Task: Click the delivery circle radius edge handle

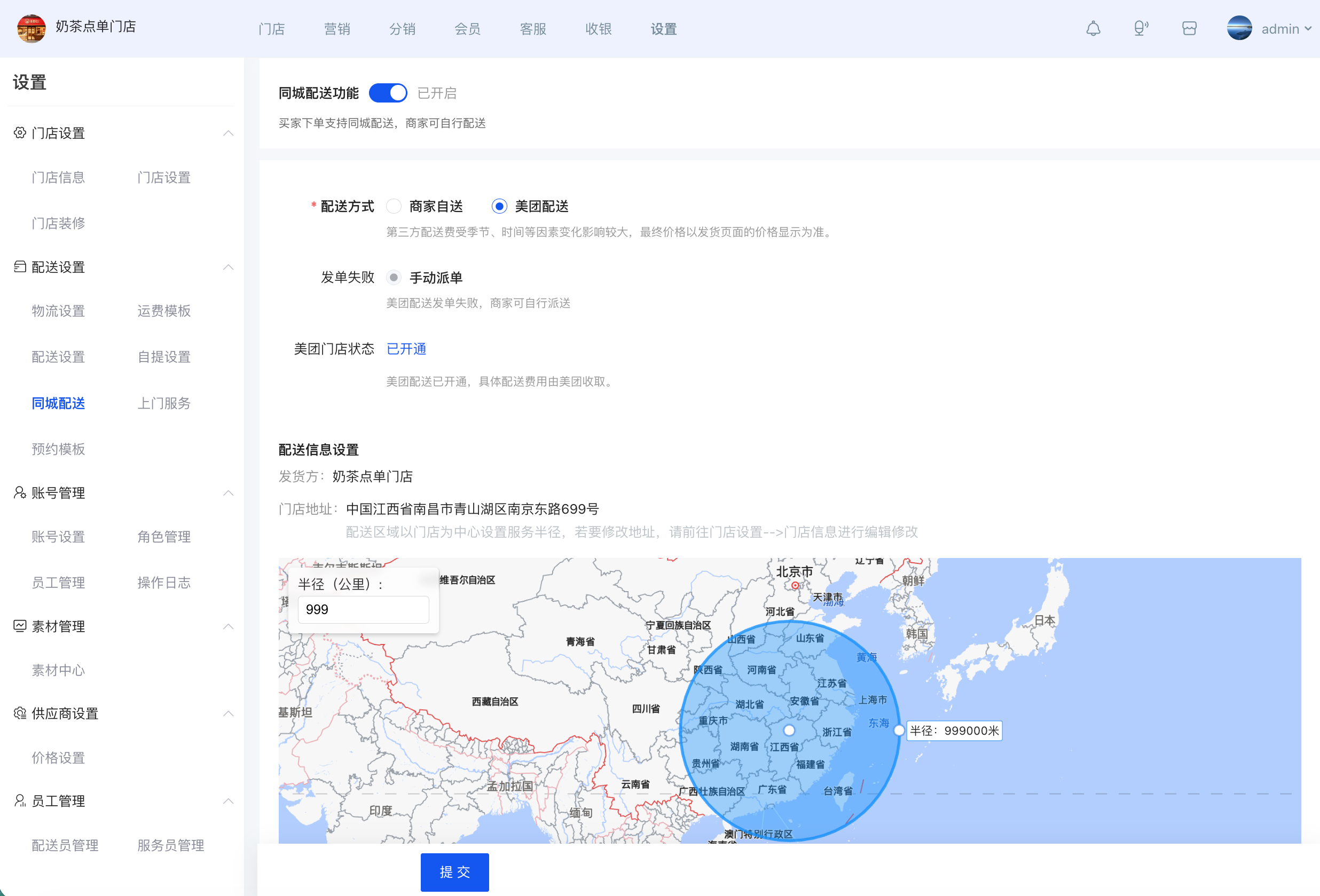Action: coord(899,730)
